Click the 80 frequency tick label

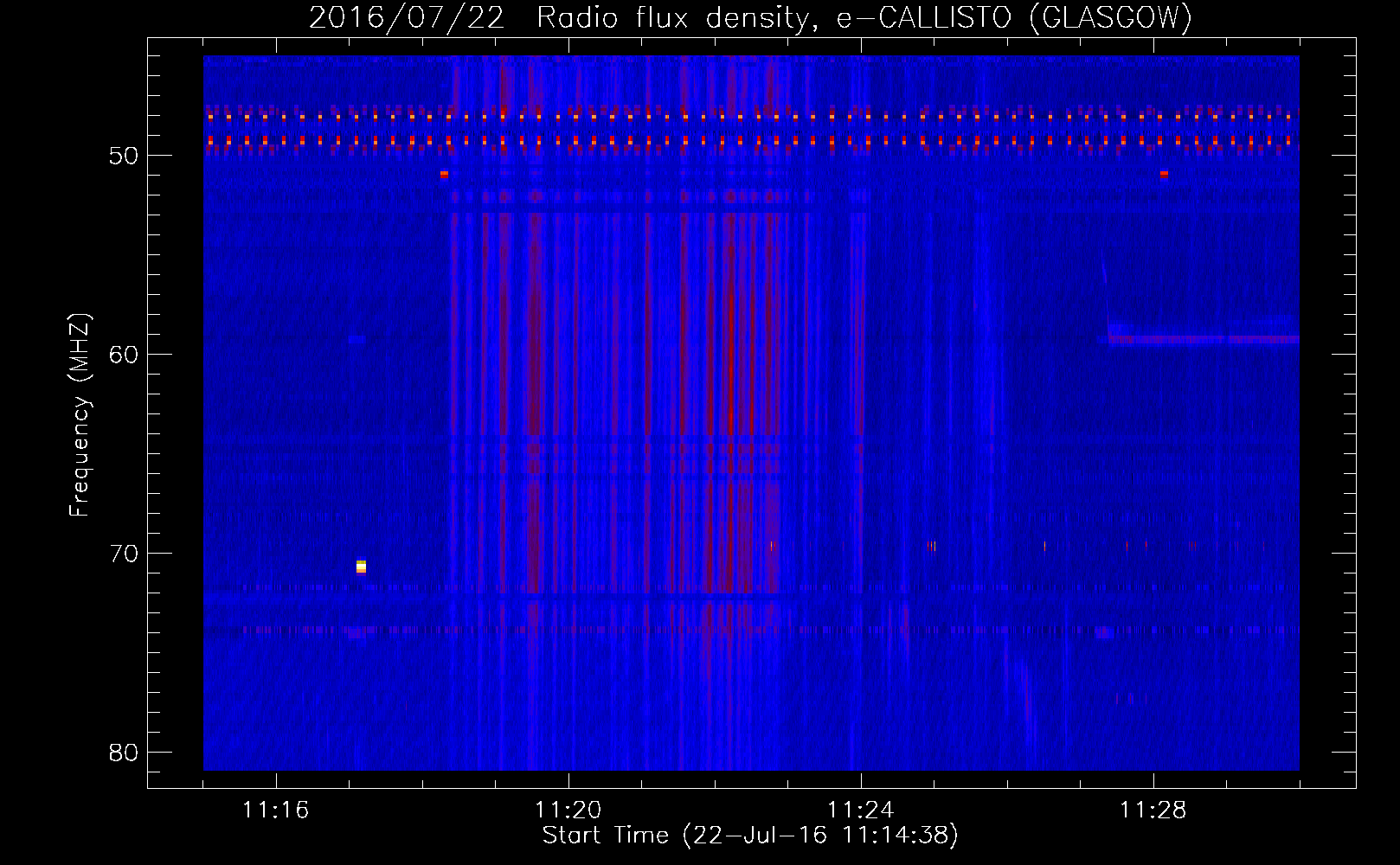tap(124, 753)
